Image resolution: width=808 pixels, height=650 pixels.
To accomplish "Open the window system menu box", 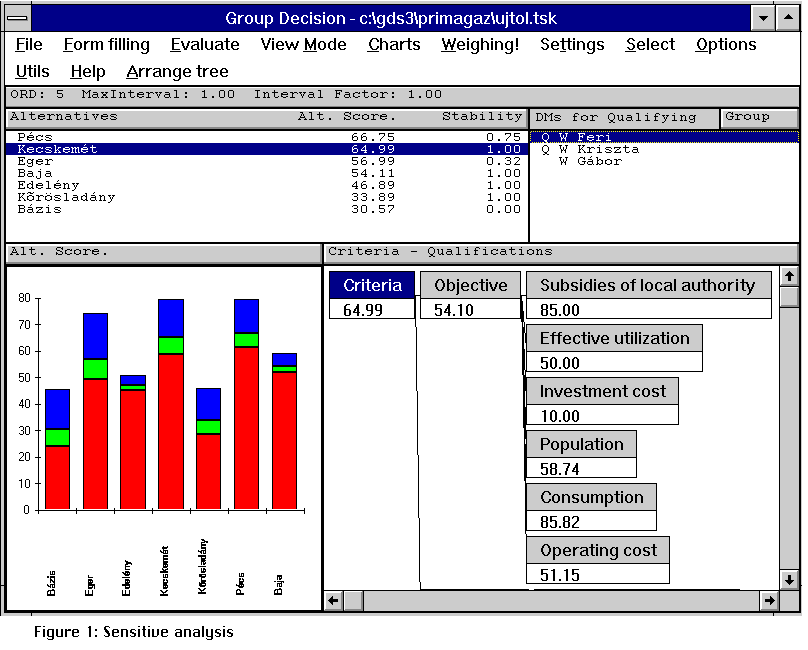I will tap(18, 19).
